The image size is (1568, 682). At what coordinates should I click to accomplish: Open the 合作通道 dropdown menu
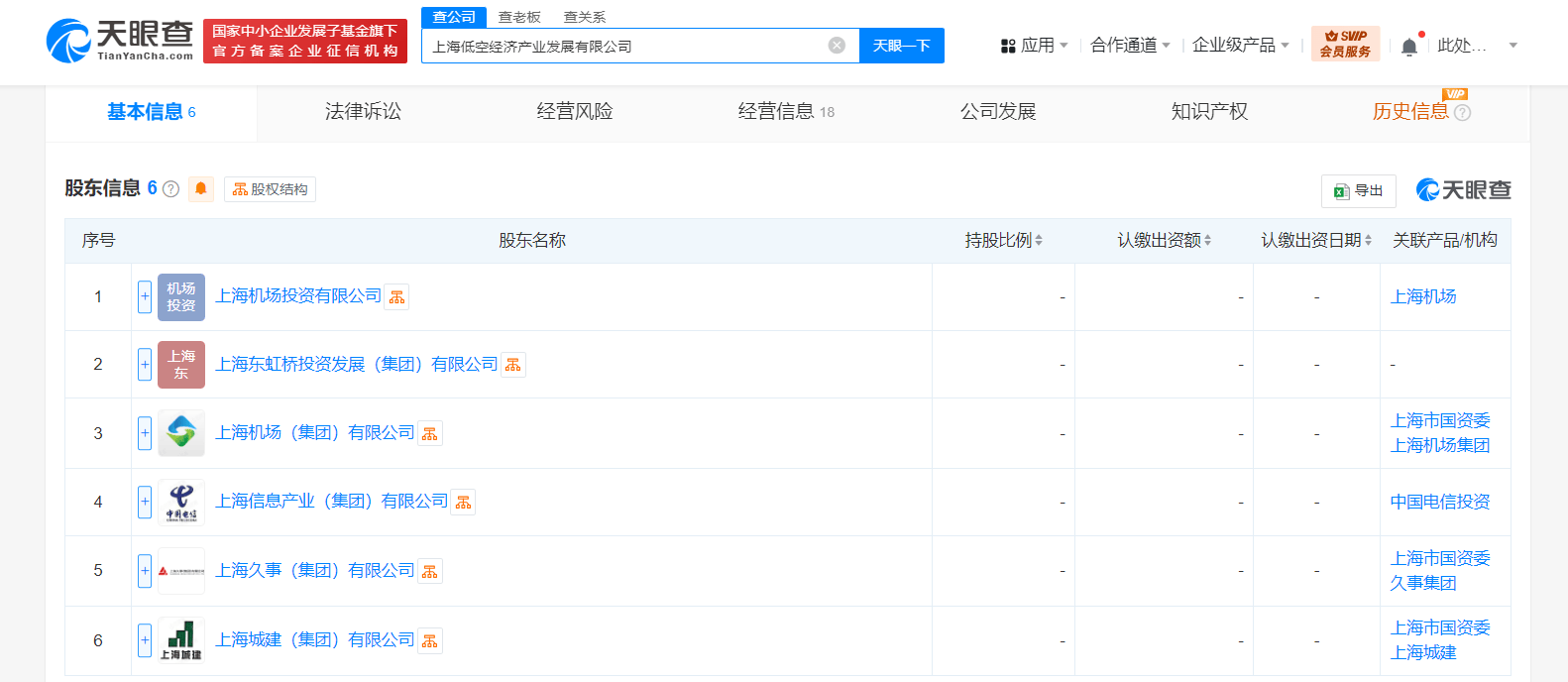point(1130,46)
